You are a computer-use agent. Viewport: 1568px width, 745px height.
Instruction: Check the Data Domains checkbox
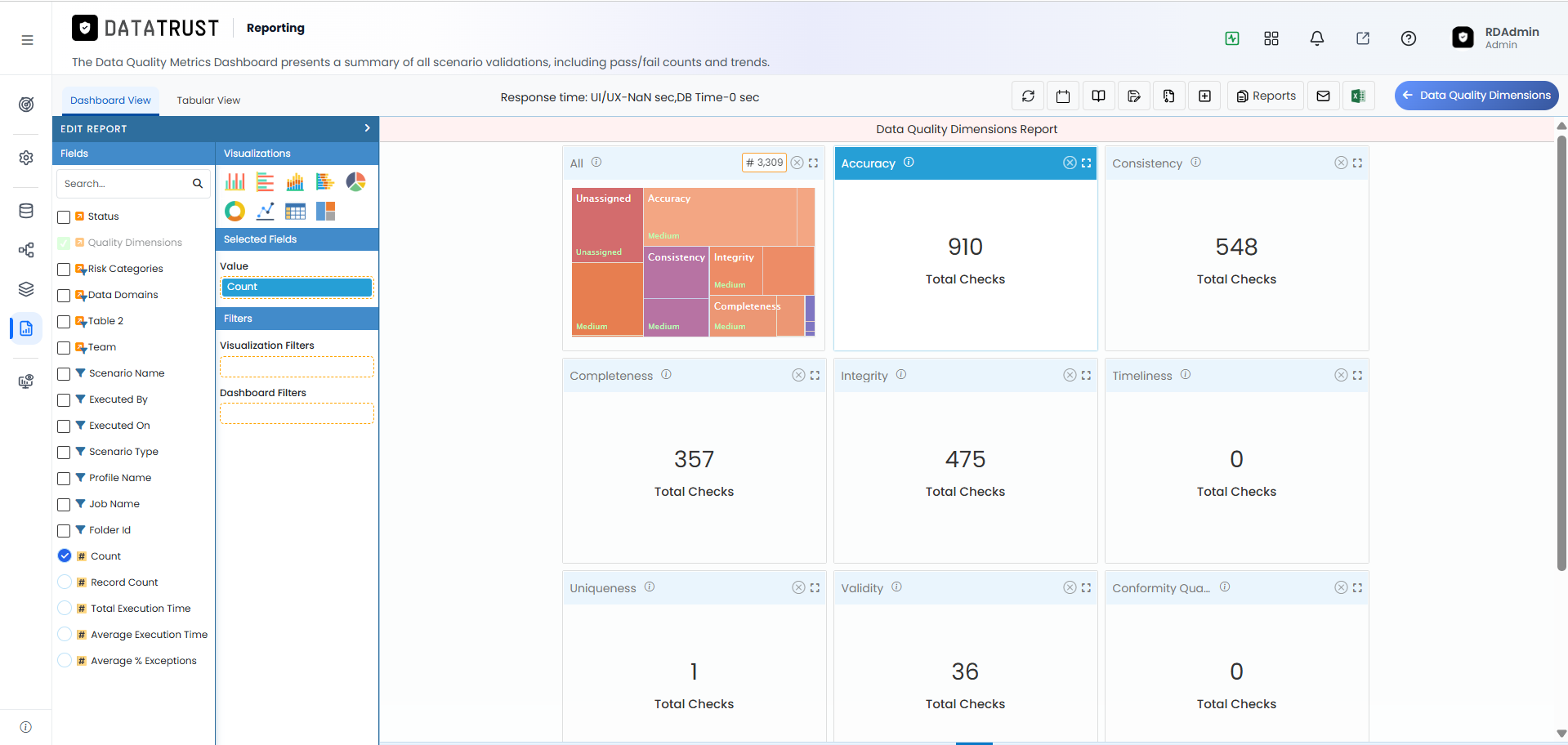pos(64,296)
